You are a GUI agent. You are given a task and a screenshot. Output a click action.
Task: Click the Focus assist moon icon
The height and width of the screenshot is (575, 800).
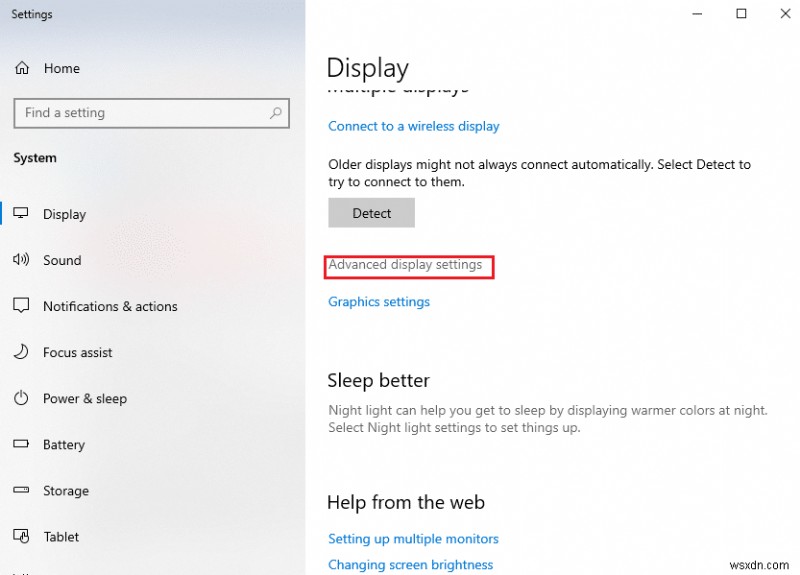click(22, 352)
